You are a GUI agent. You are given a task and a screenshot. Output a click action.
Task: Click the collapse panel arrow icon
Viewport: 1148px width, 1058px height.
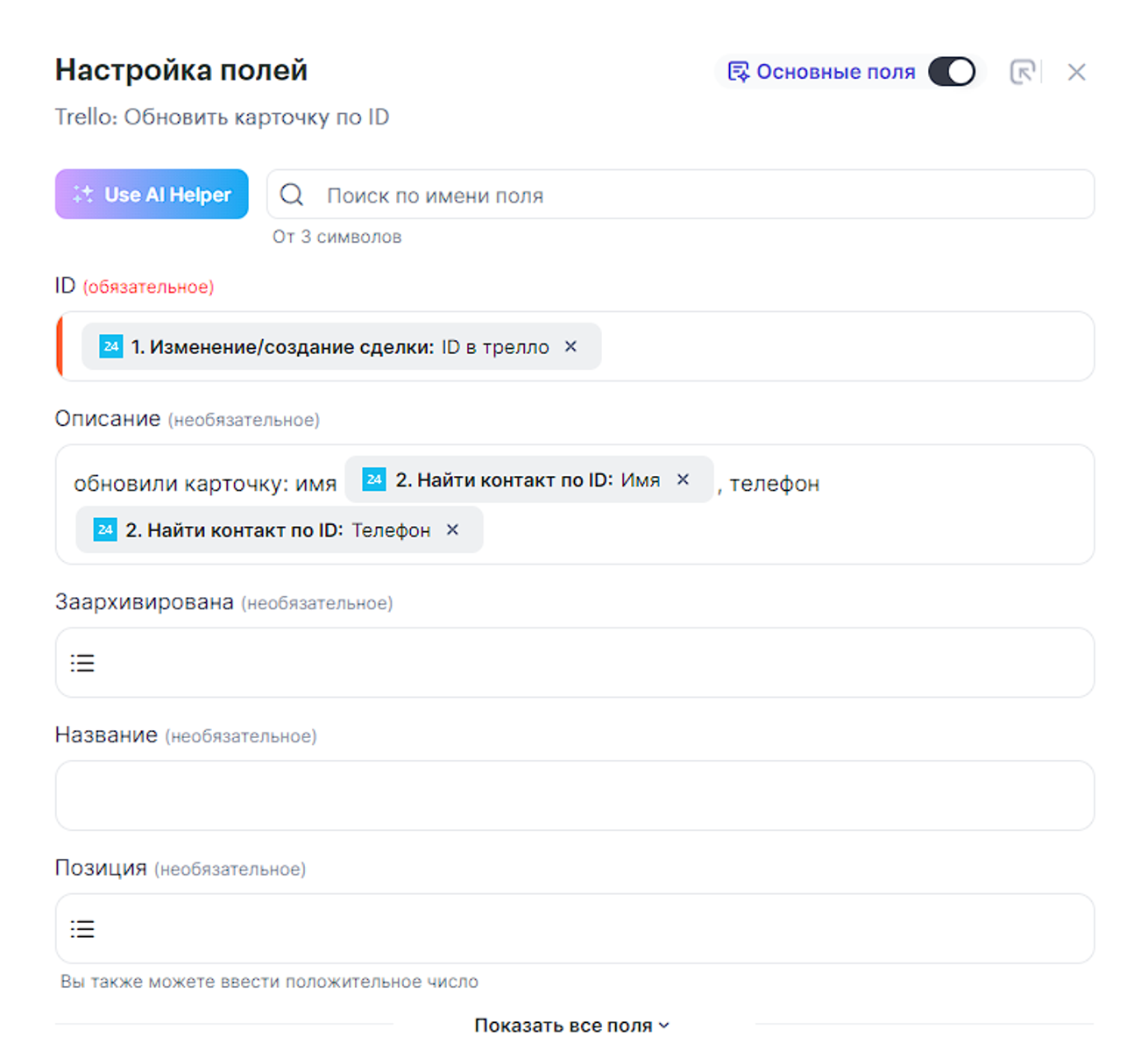1022,72
